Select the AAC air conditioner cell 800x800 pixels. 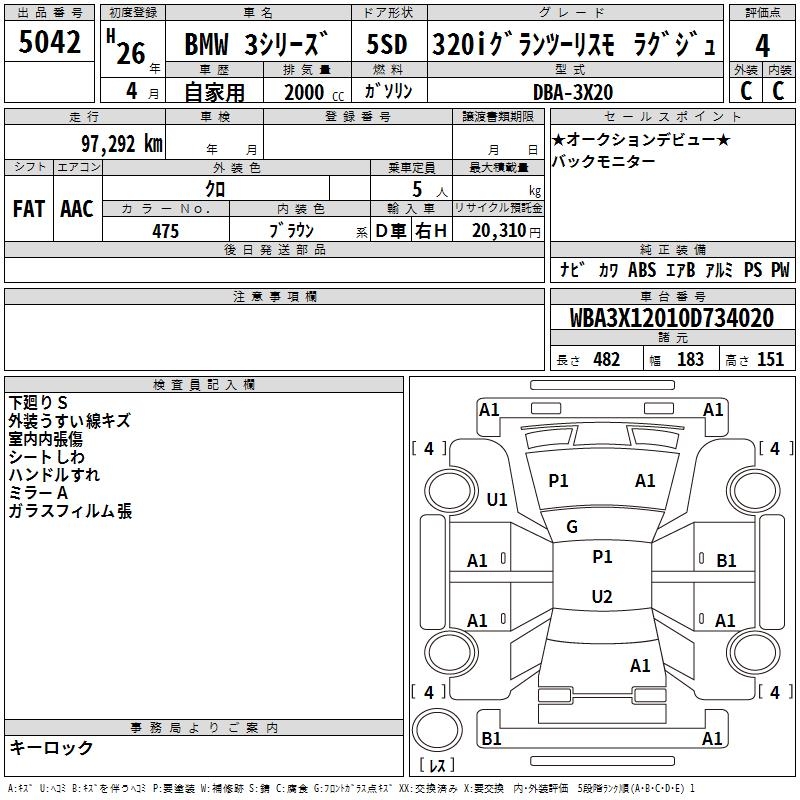click(77, 208)
